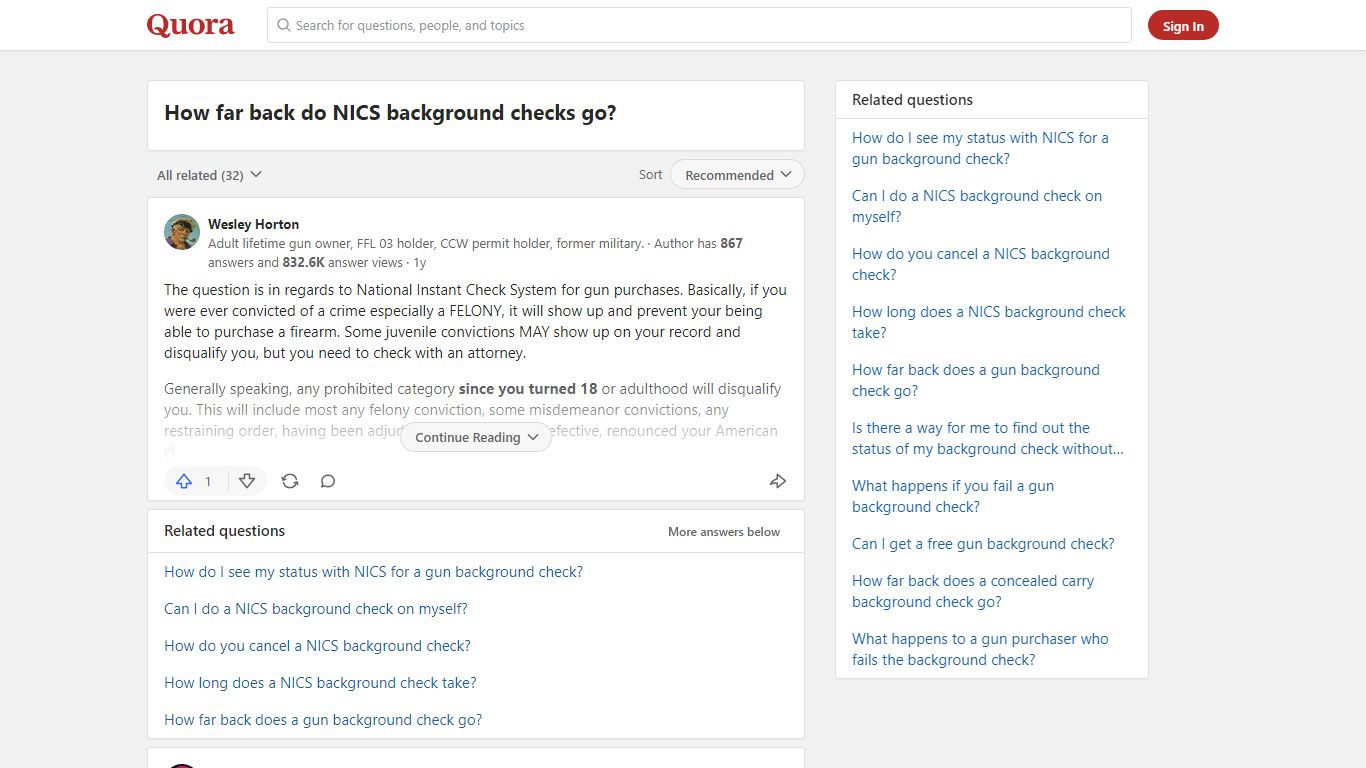
Task: Upvote Wesley Horton's answer
Action: point(184,481)
